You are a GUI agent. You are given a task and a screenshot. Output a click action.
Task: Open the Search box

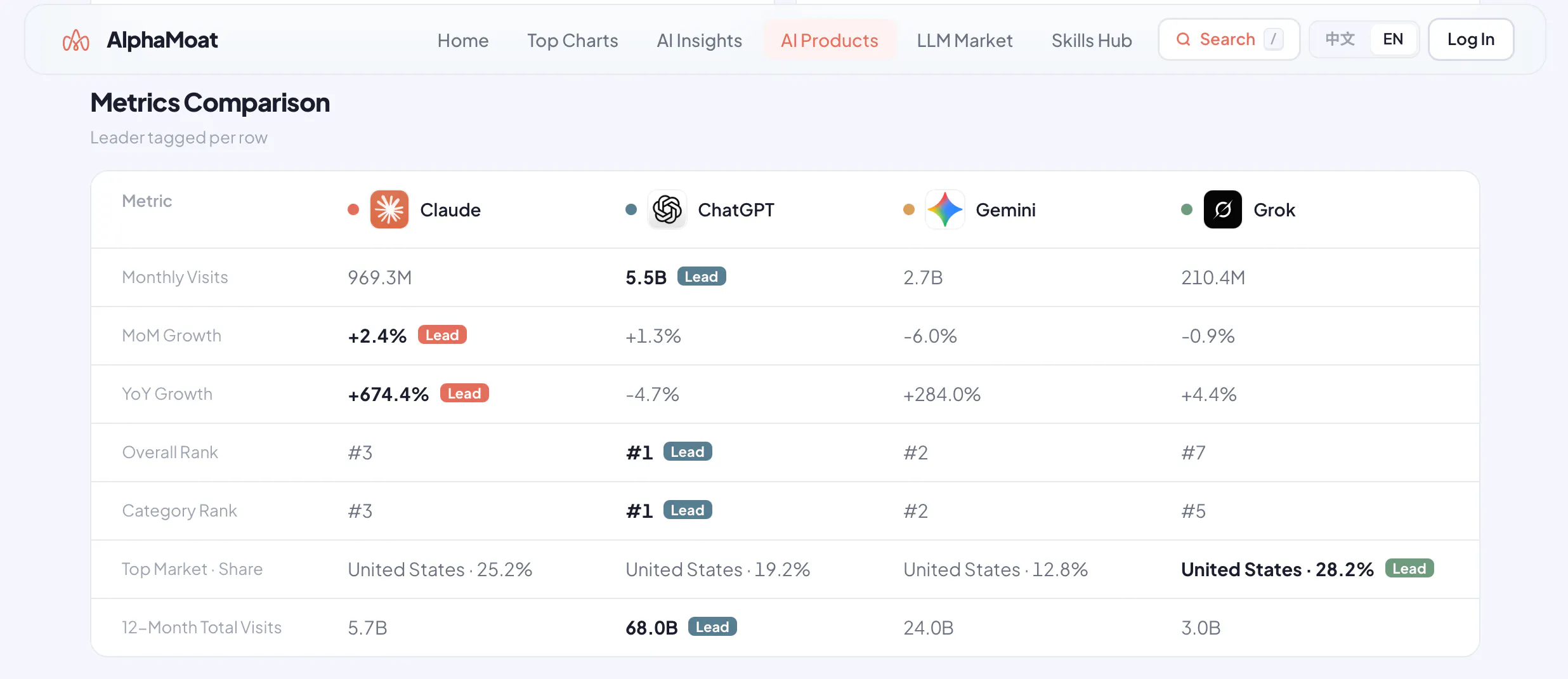1229,39
